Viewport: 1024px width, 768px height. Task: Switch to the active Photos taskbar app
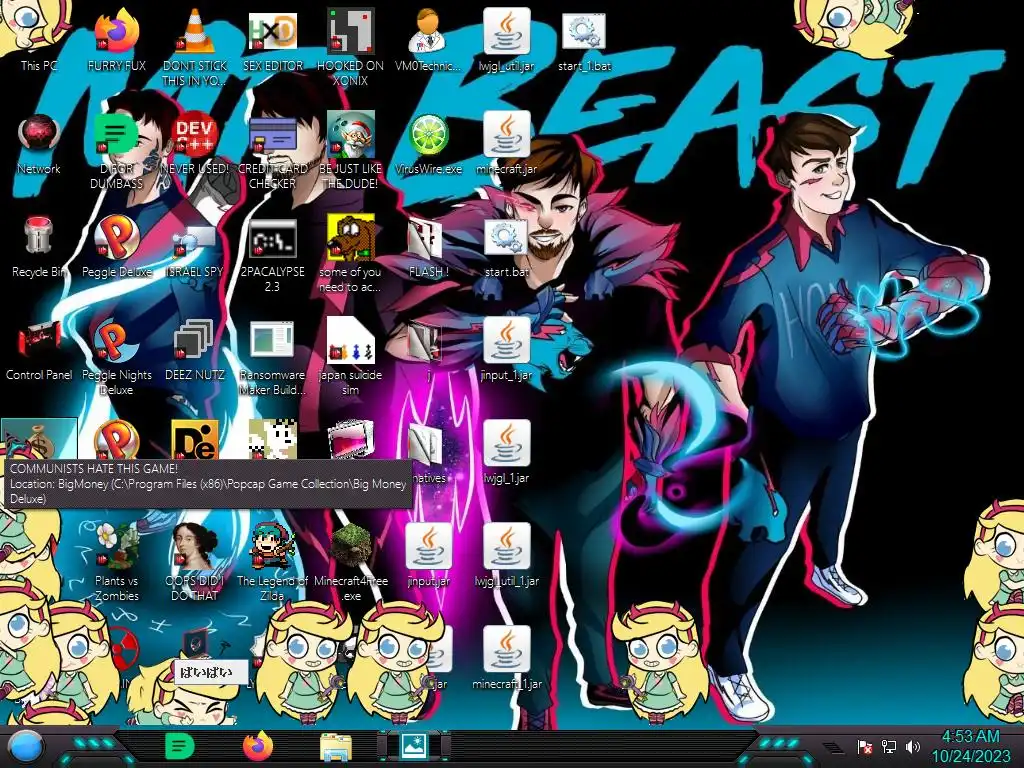coord(414,746)
